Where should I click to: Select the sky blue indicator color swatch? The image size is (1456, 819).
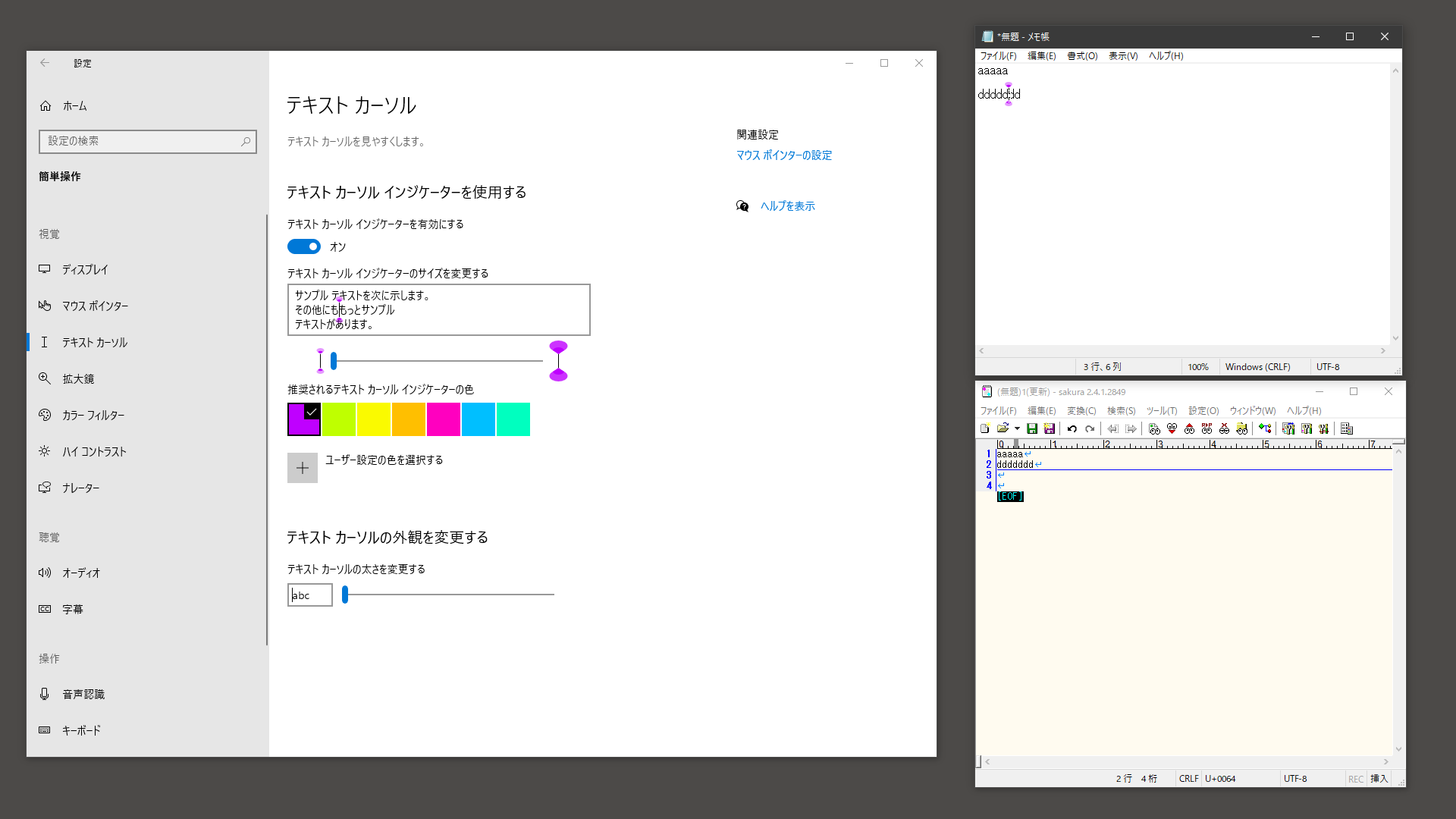point(479,419)
